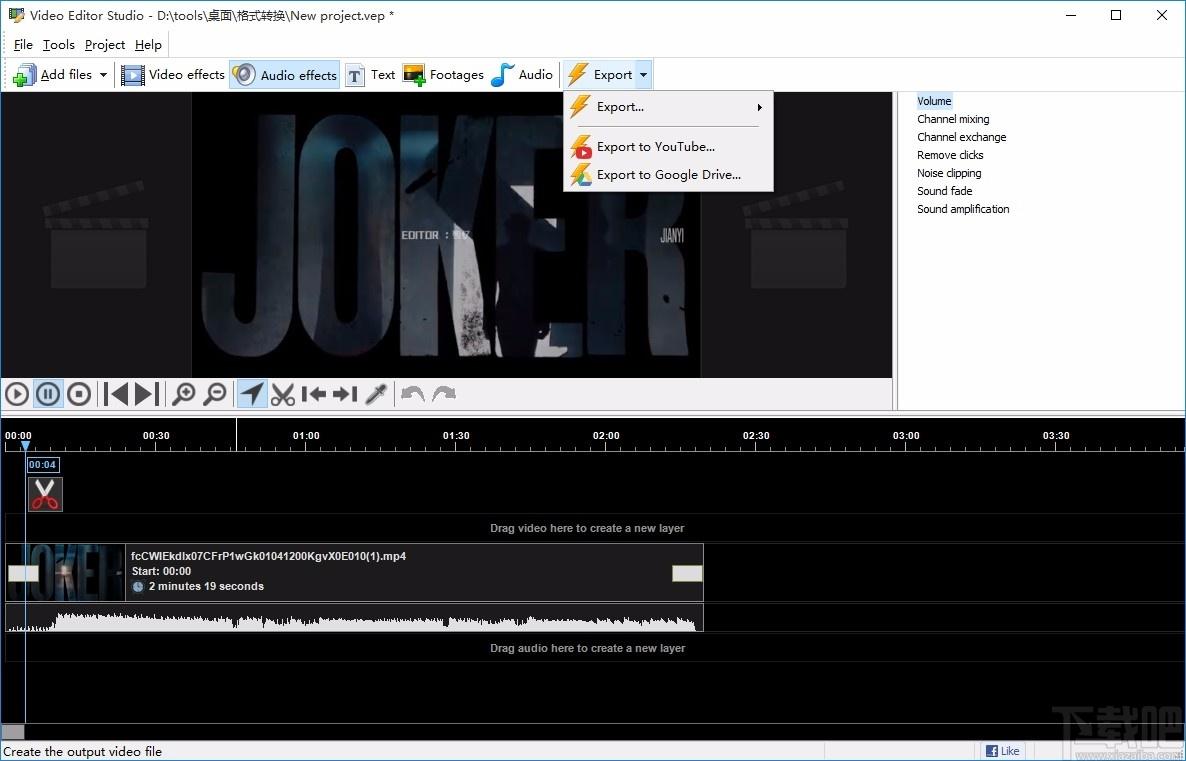The height and width of the screenshot is (761, 1186).
Task: Toggle the arrow selection mode tool
Action: click(x=252, y=394)
